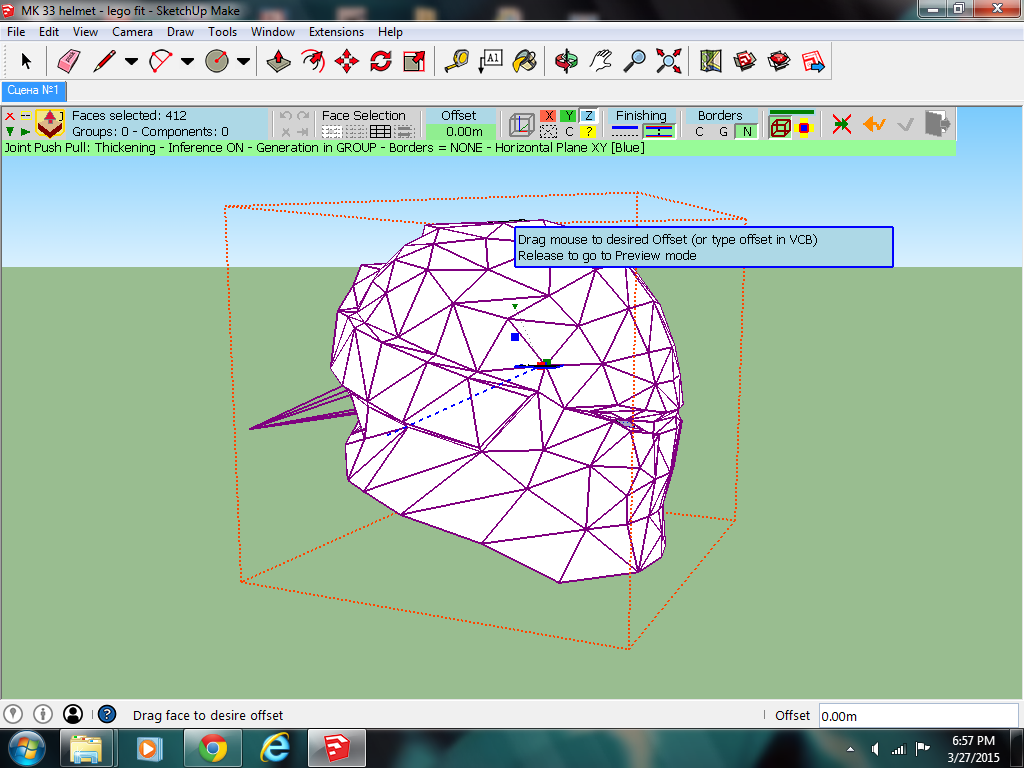1024x768 pixels.
Task: Activate the Push/Pull tool
Action: point(280,62)
